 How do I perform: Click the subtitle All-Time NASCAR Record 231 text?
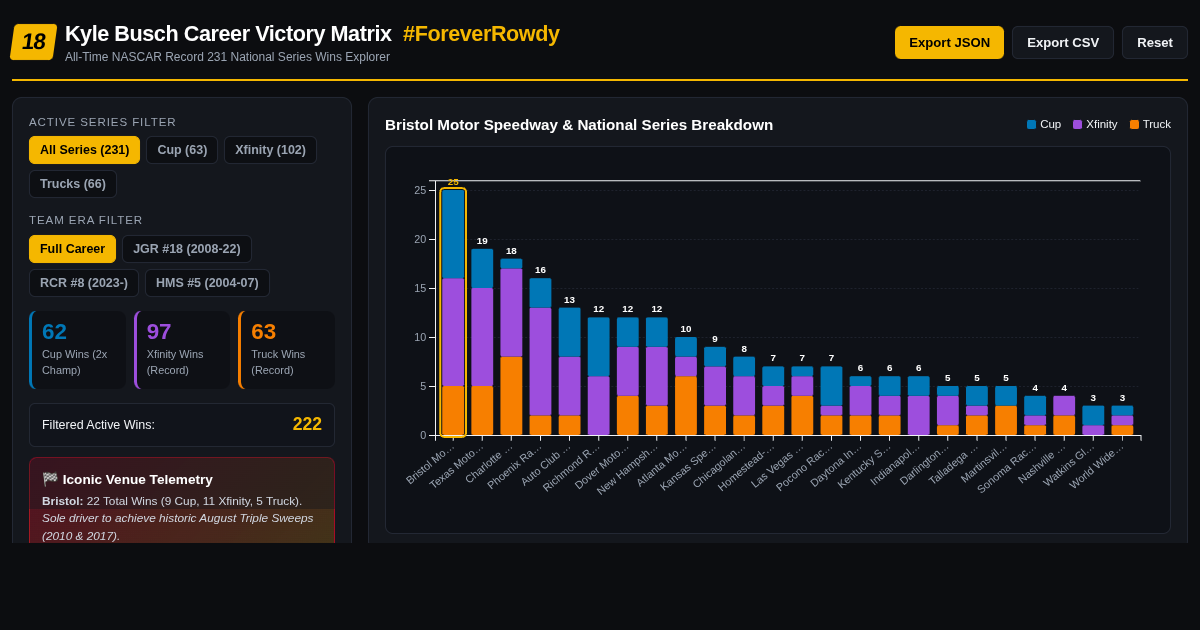(227, 57)
